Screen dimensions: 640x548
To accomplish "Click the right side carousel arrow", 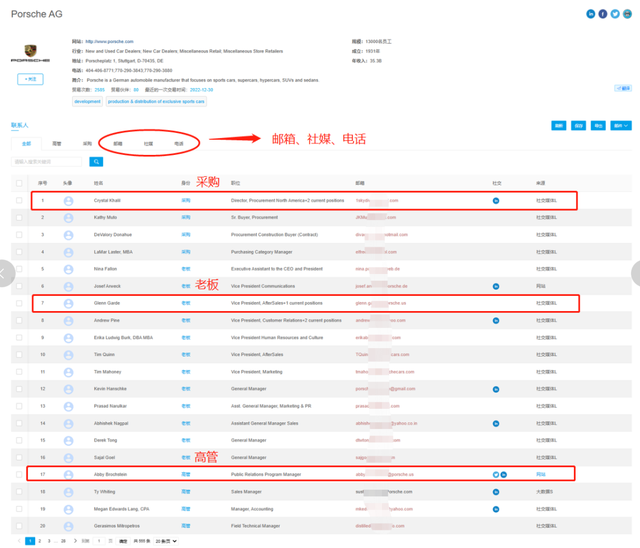I will coord(636,273).
